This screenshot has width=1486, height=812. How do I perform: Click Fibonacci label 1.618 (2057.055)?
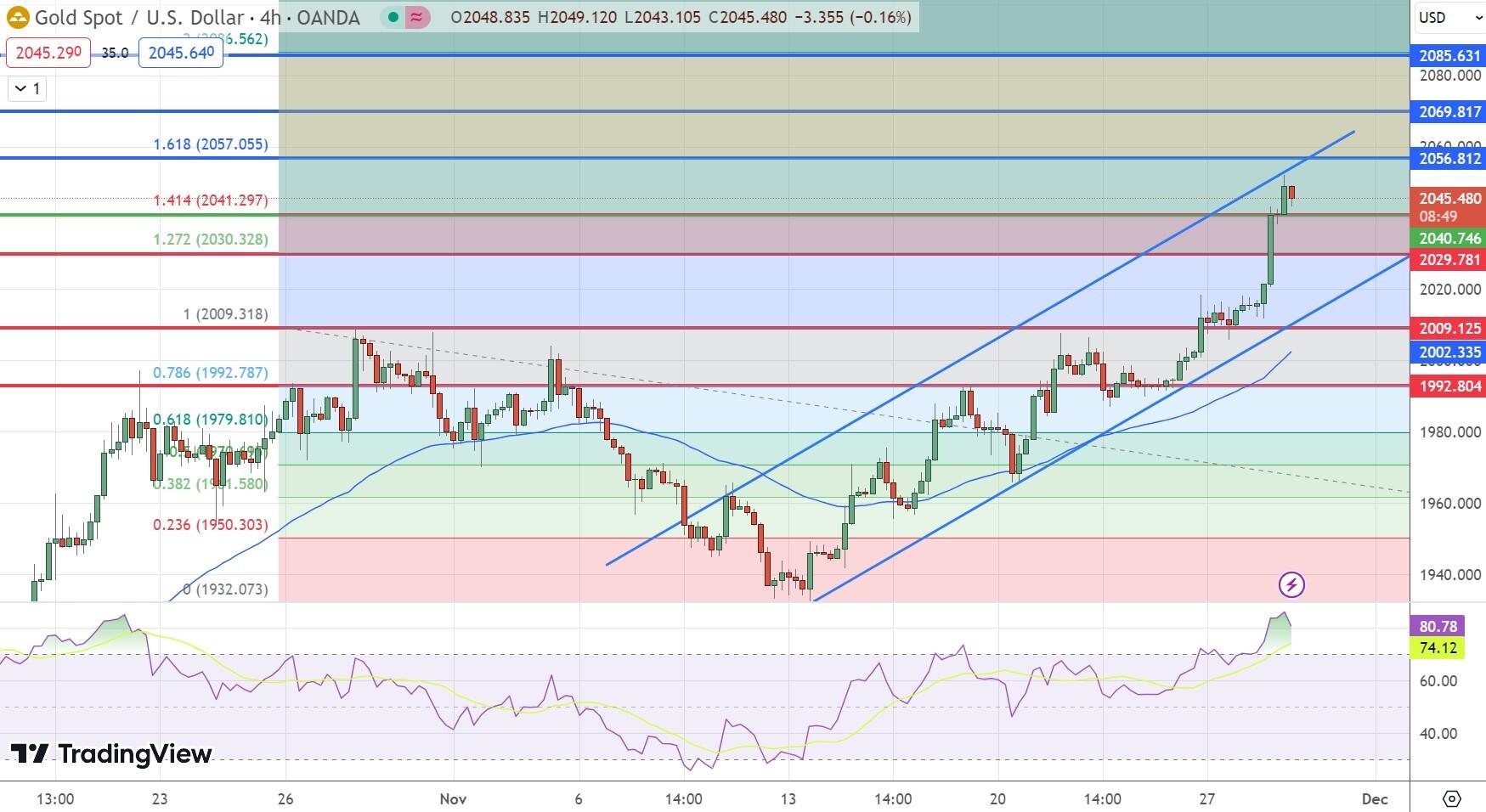tap(211, 144)
